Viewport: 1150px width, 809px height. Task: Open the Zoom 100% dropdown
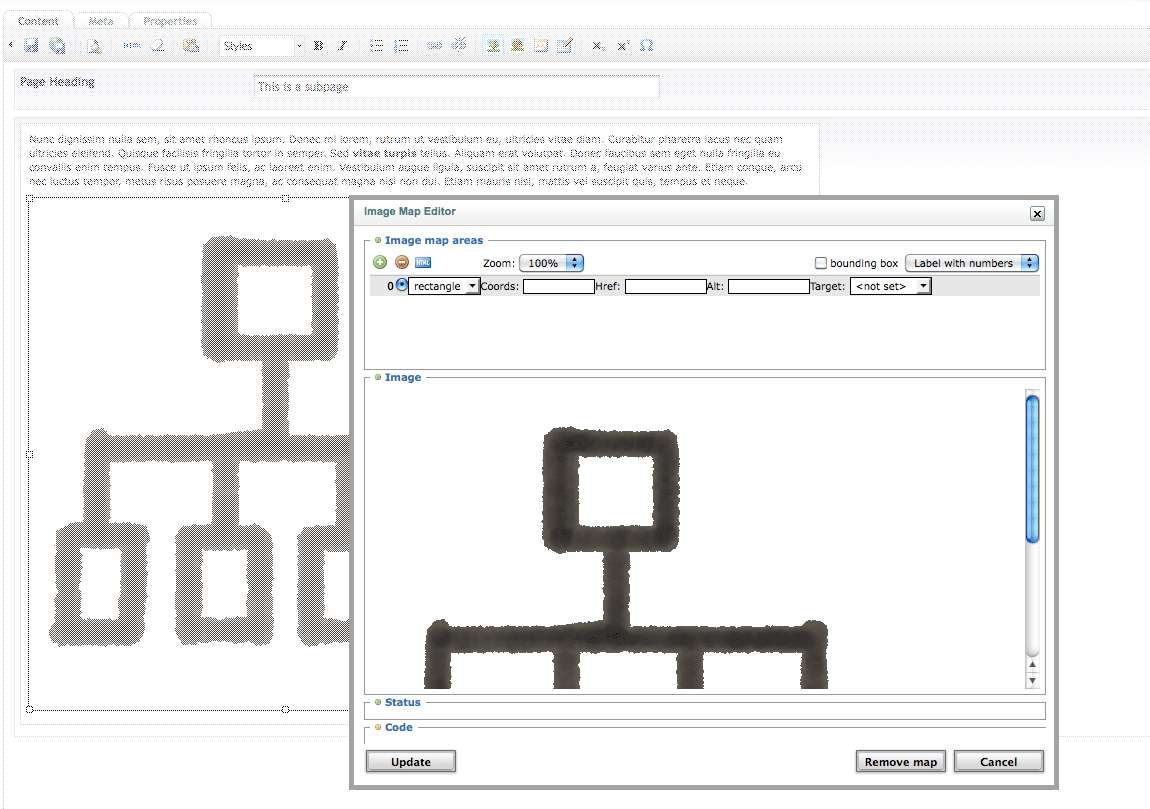coord(552,263)
